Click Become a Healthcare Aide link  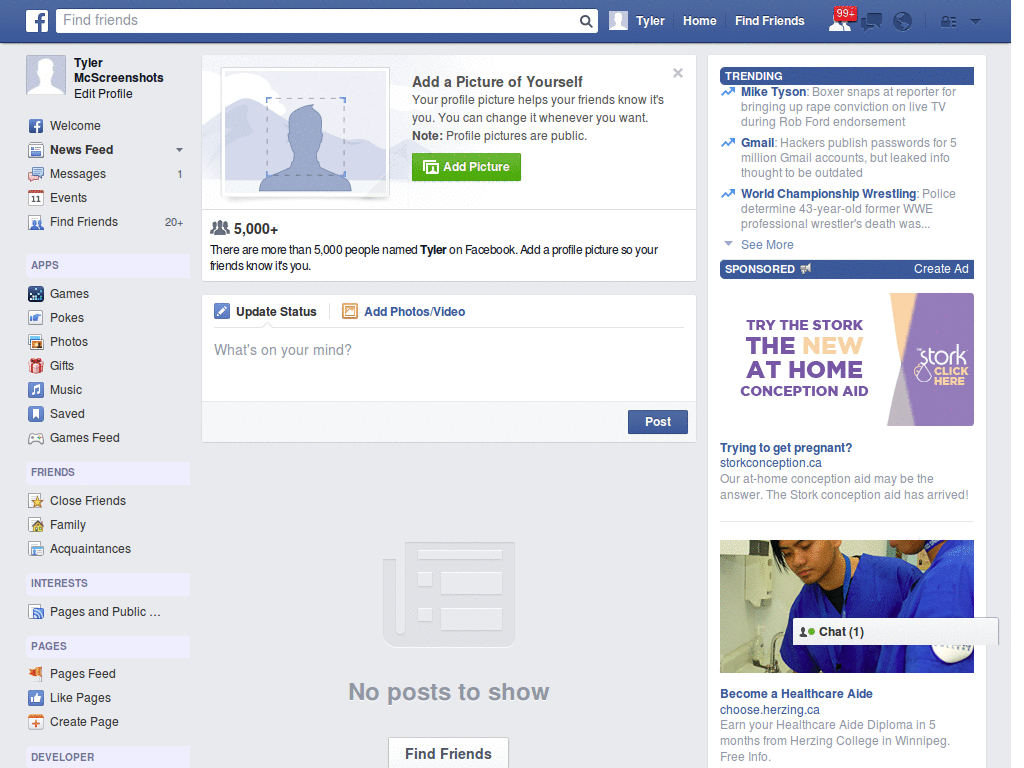pos(796,694)
